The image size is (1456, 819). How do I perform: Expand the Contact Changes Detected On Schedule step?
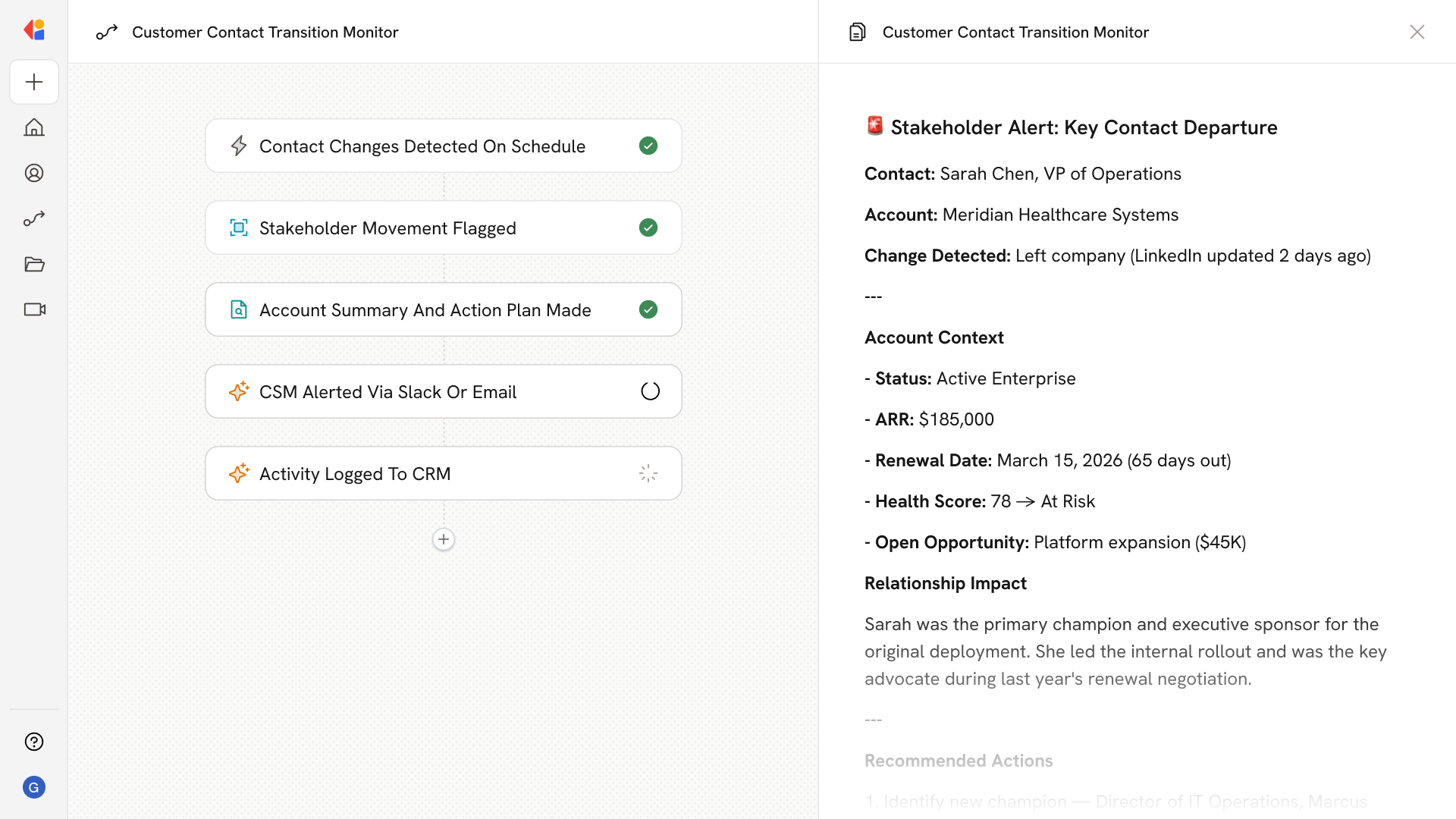coord(444,146)
